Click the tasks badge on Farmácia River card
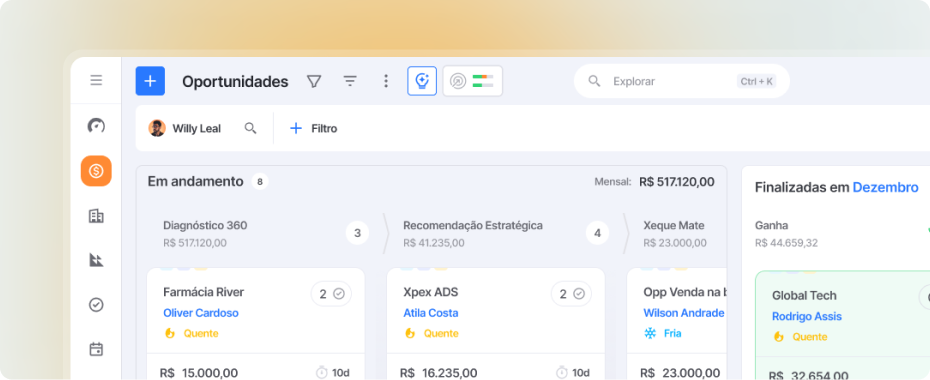 coord(332,293)
